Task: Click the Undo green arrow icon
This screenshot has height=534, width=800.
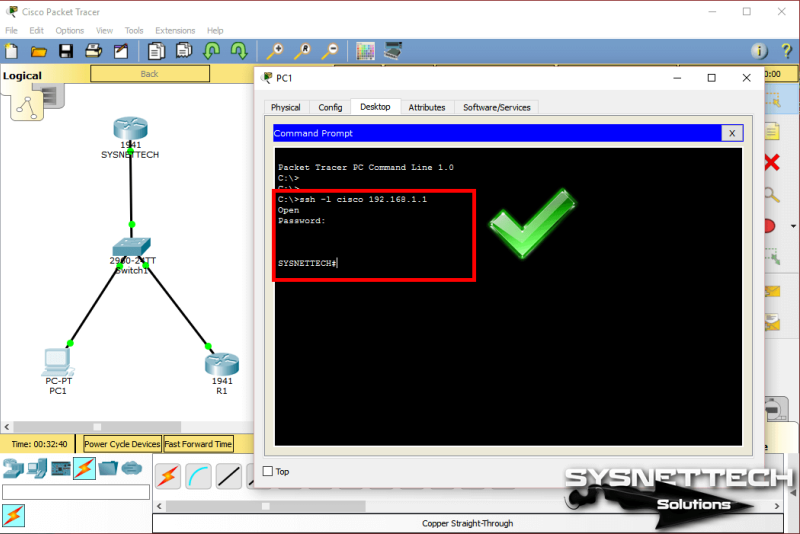Action: [x=211, y=50]
